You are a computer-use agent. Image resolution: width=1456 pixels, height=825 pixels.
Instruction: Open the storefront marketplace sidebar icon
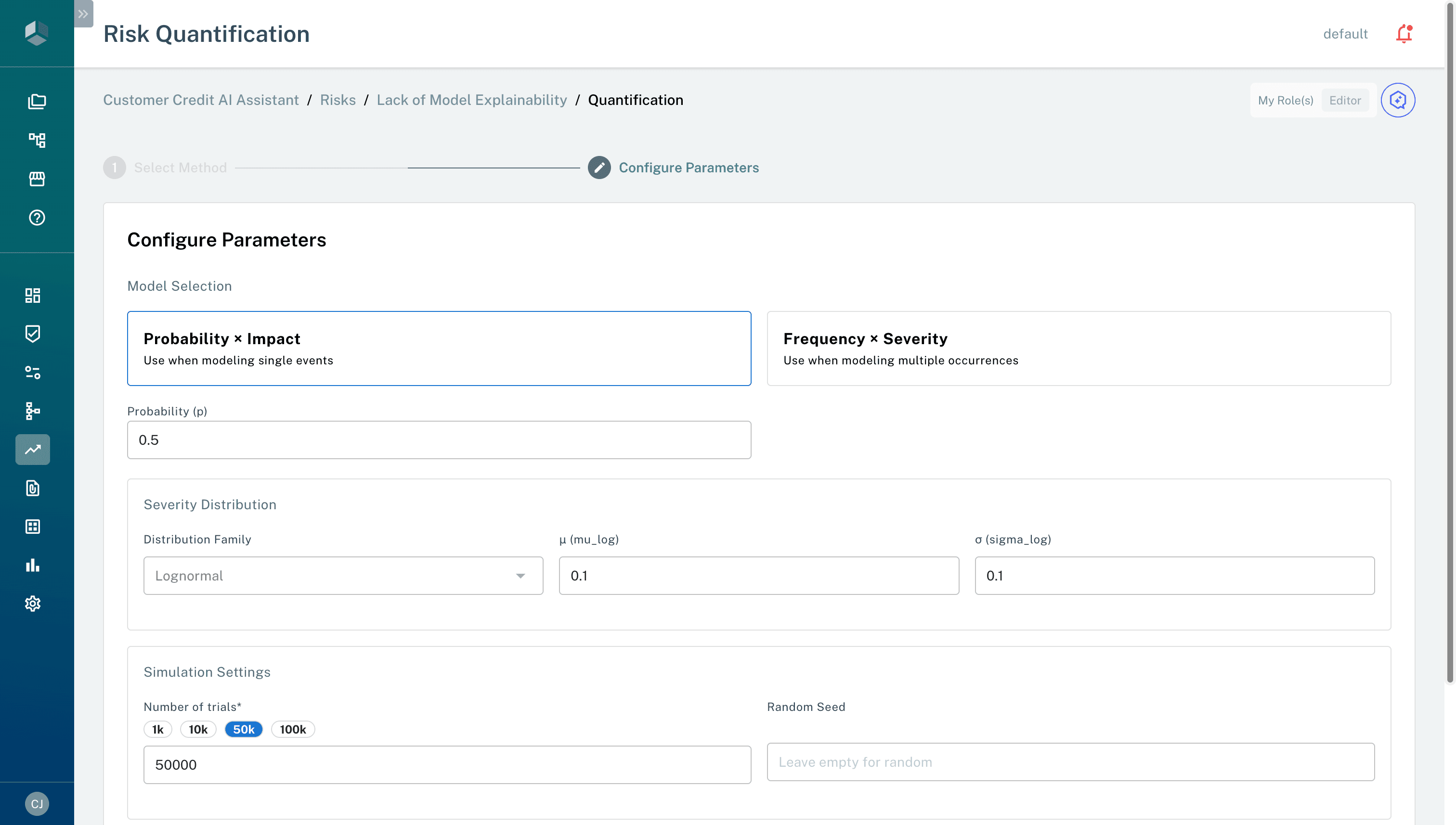coord(37,179)
